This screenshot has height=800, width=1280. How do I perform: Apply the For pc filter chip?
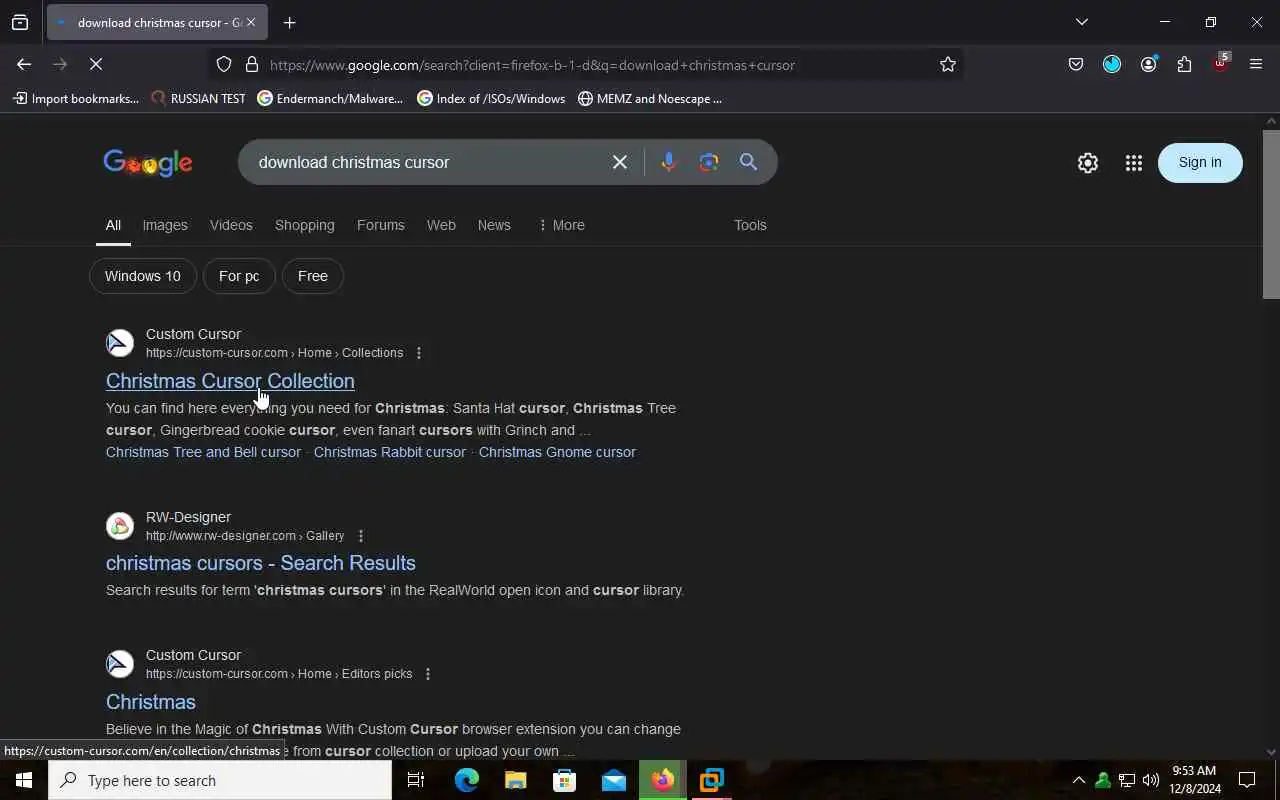coord(239,276)
